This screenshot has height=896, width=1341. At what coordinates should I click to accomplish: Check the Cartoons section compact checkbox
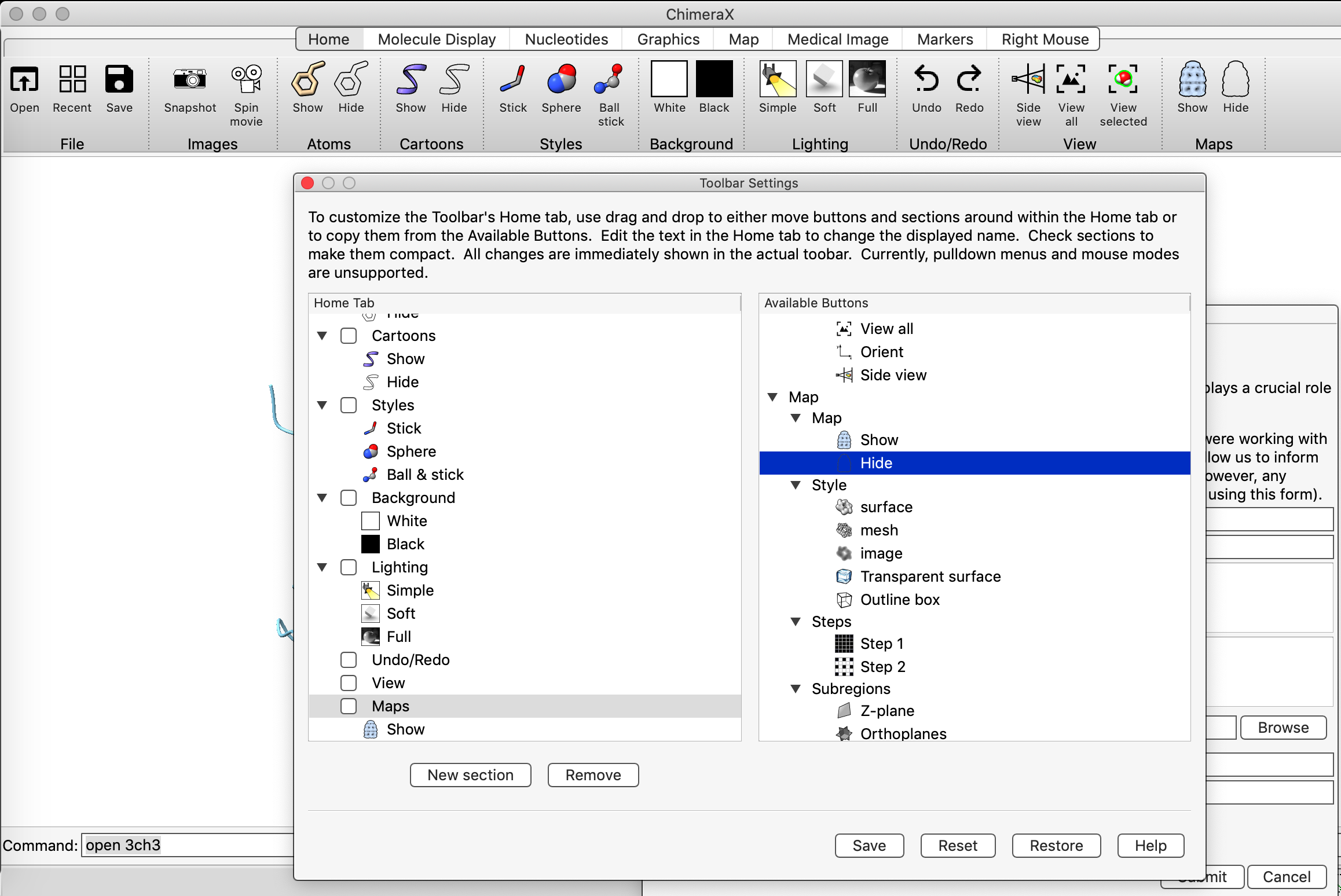point(349,336)
